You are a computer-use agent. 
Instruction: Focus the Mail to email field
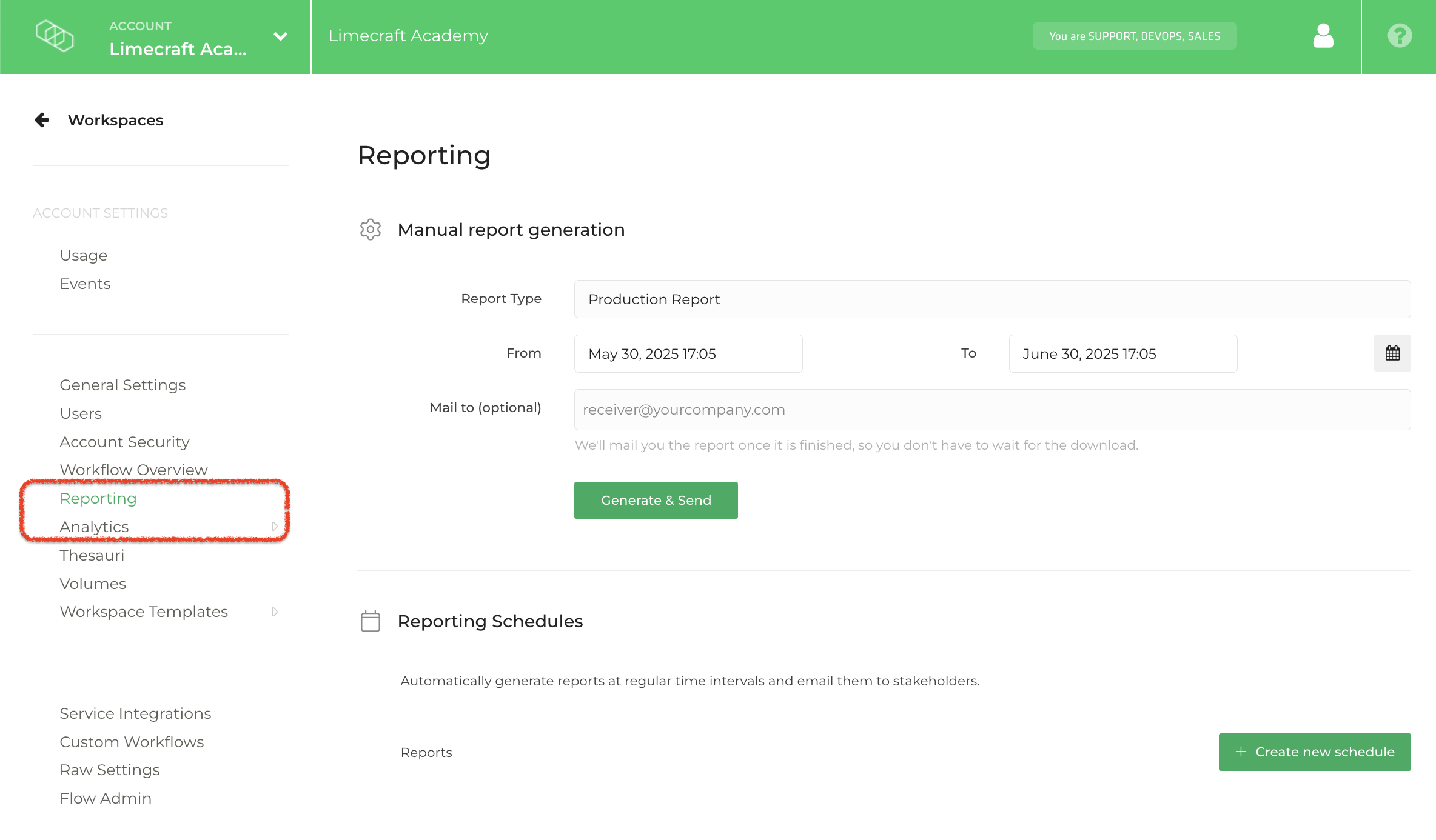pyautogui.click(x=991, y=410)
